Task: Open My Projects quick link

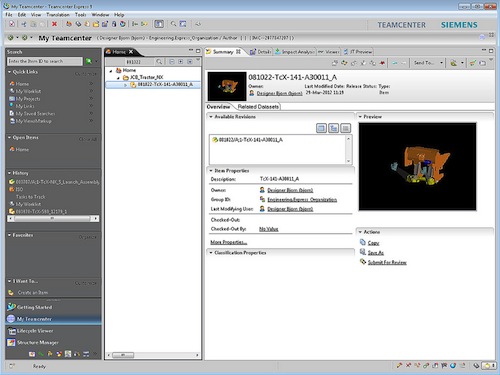Action: point(28,99)
